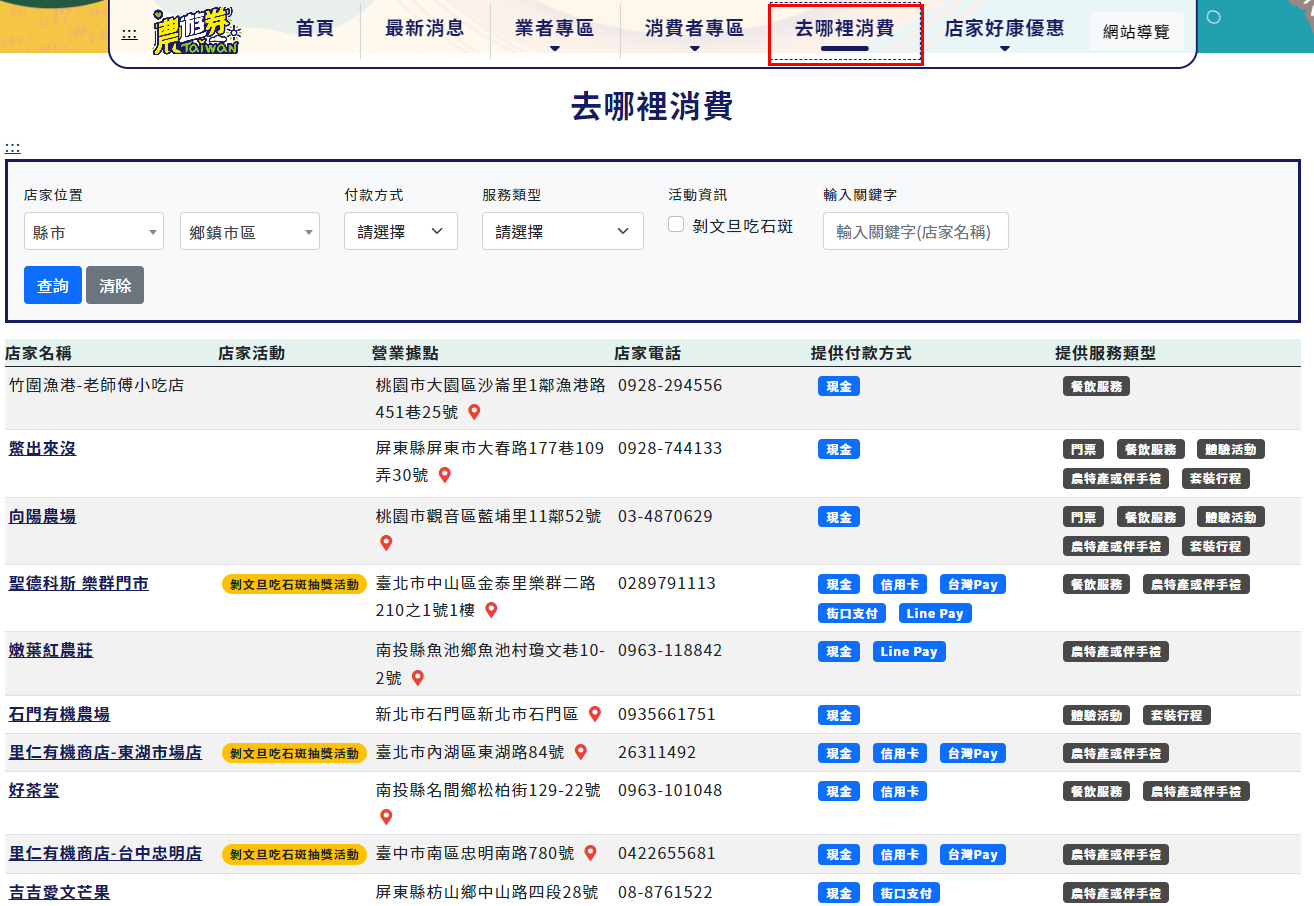Image resolution: width=1314 pixels, height=906 pixels.
Task: Expand the 鄉鎮市區 district dropdown
Action: (x=249, y=232)
